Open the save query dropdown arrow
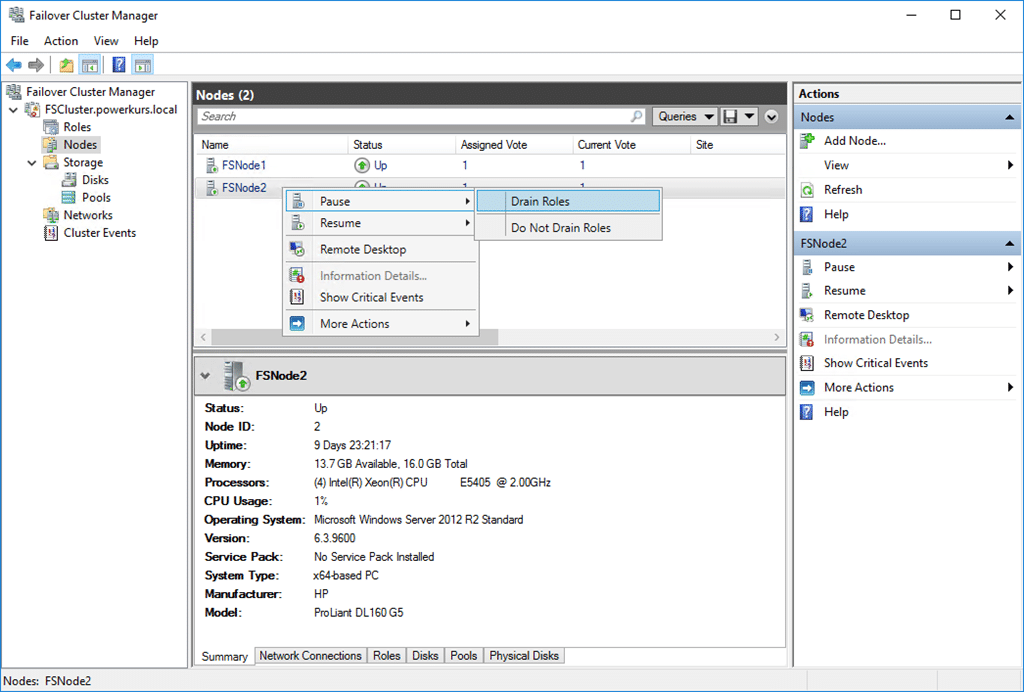This screenshot has height=692, width=1024. pyautogui.click(x=749, y=117)
